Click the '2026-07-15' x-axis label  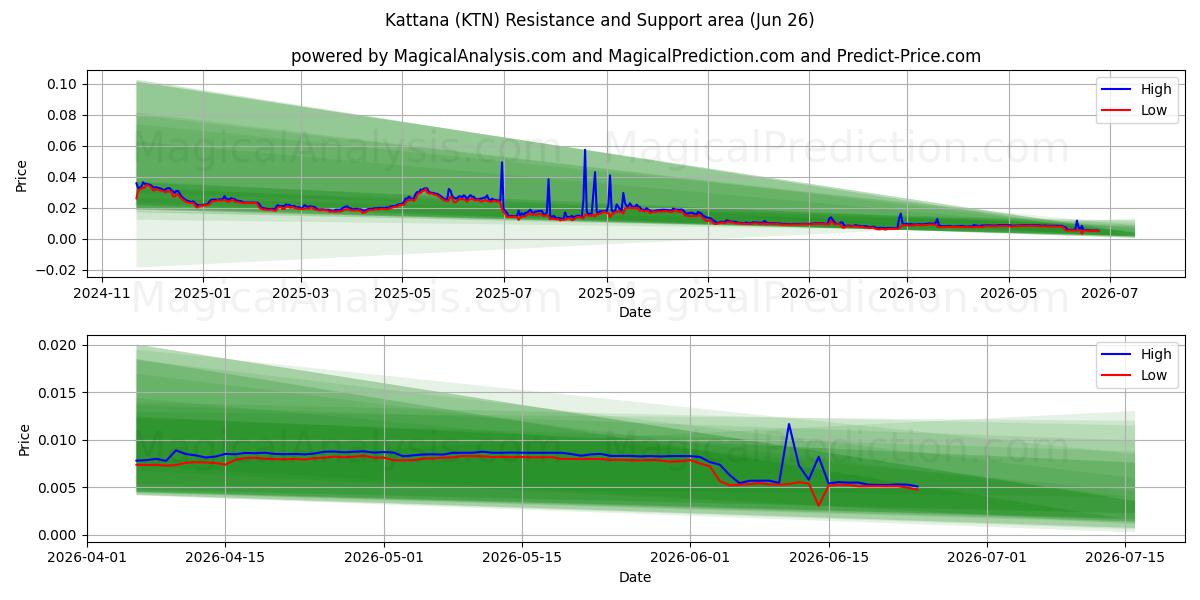point(1125,560)
